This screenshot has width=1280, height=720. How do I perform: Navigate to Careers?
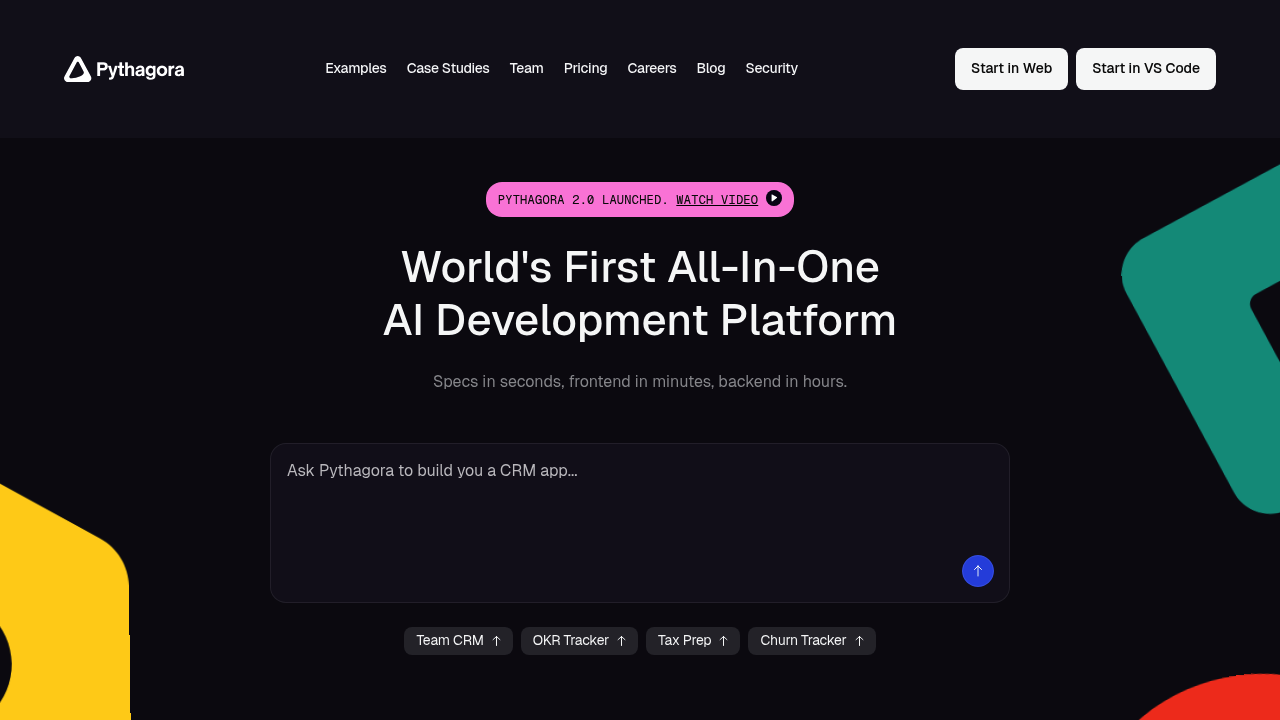click(x=652, y=69)
